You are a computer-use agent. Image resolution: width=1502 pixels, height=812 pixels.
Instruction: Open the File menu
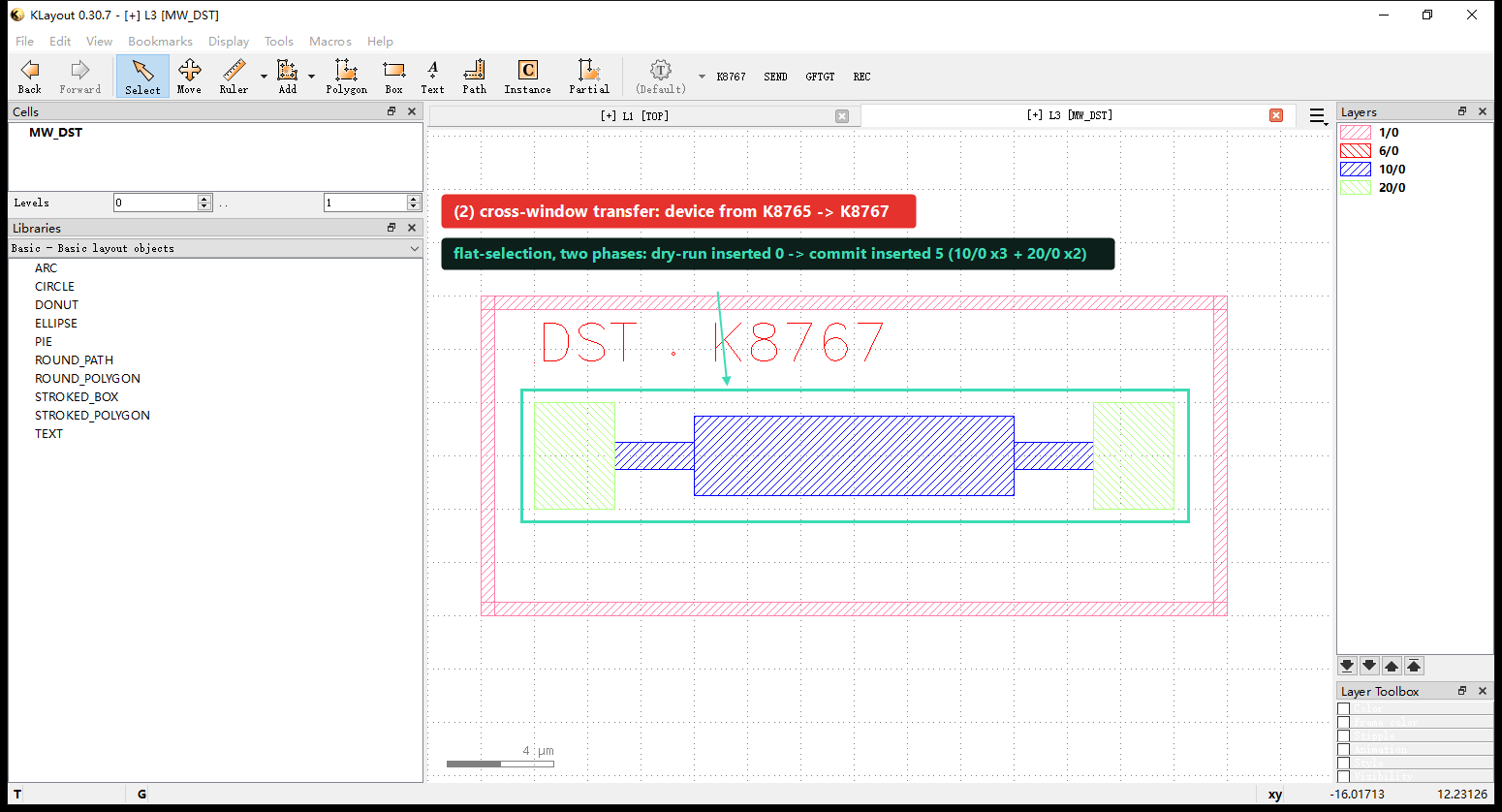[25, 42]
